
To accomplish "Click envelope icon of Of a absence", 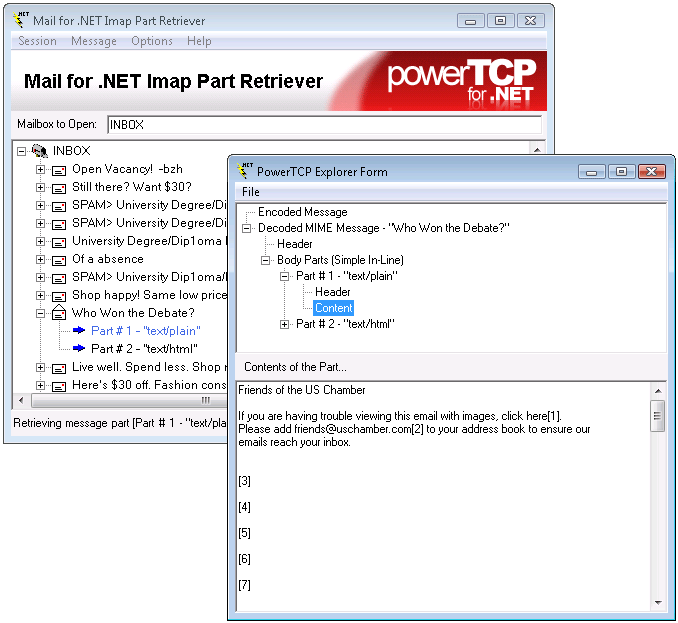I will pos(59,260).
